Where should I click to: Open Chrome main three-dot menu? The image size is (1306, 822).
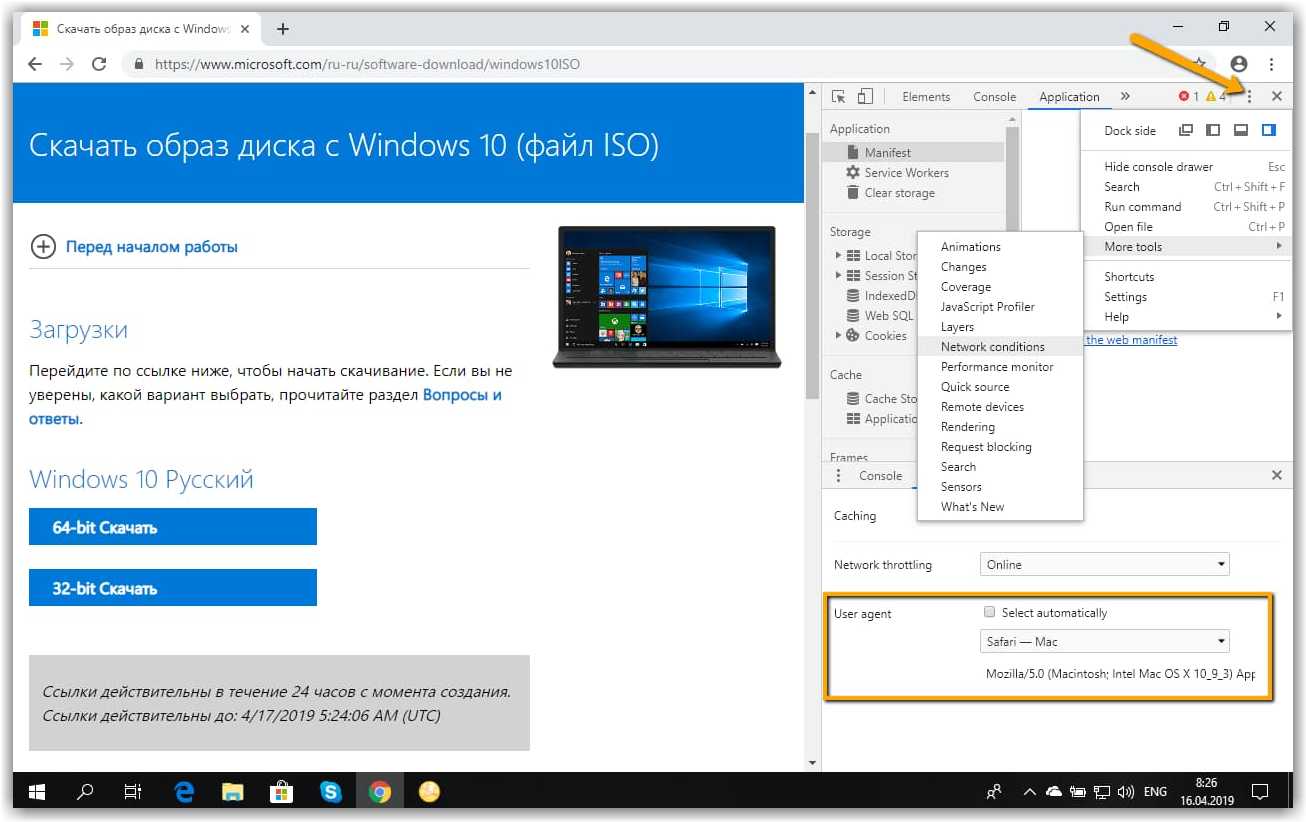[x=1272, y=64]
